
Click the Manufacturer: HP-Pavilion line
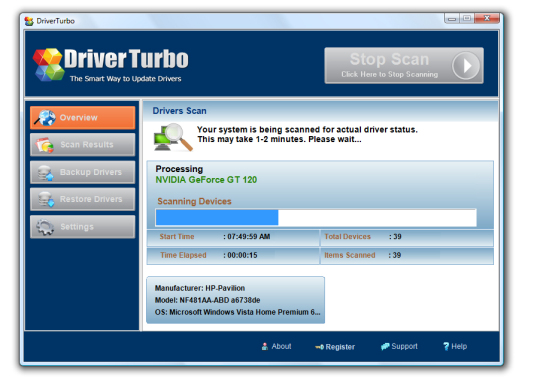pos(200,288)
